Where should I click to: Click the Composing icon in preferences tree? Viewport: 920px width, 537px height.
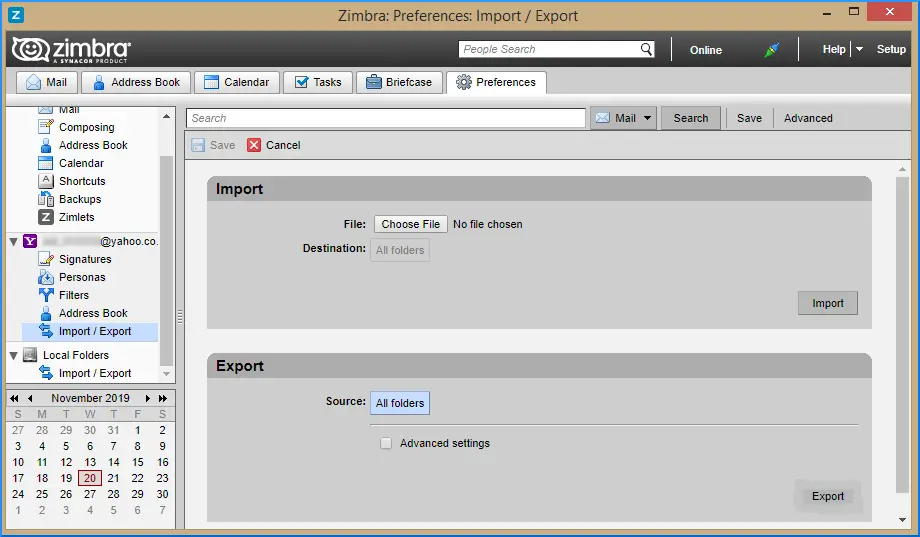point(46,127)
